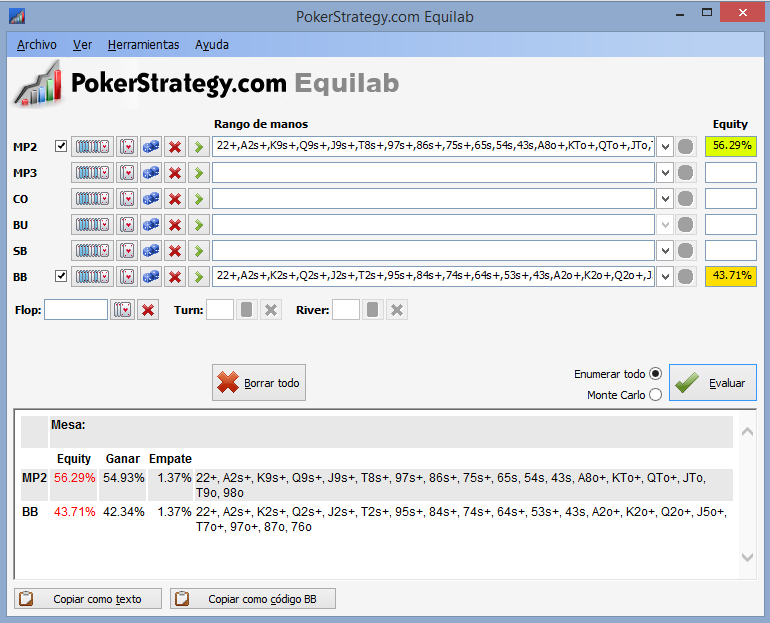The height and width of the screenshot is (623, 770).
Task: Open the Ver menu
Action: click(x=82, y=45)
